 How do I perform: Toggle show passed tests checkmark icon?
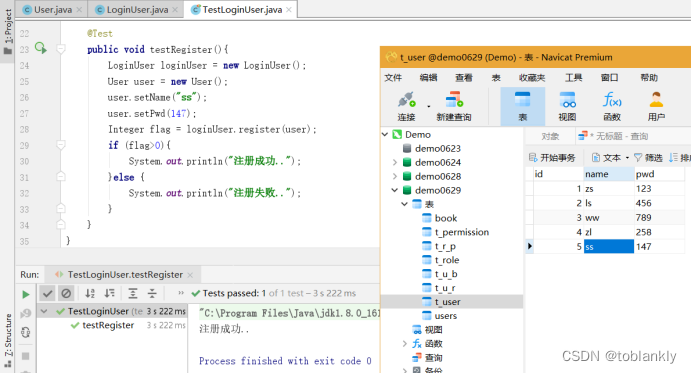[48, 293]
